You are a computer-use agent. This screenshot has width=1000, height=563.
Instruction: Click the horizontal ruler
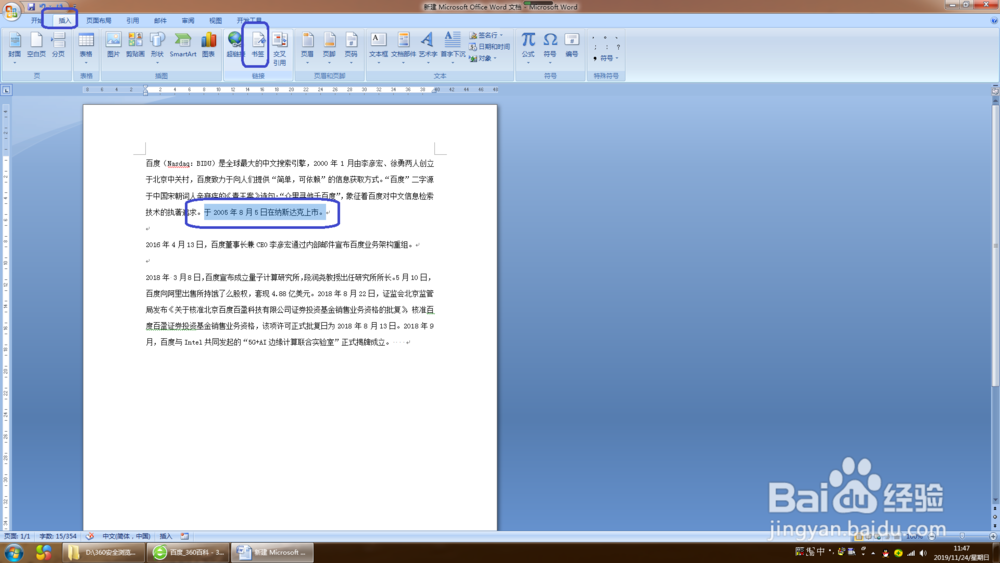(x=291, y=90)
